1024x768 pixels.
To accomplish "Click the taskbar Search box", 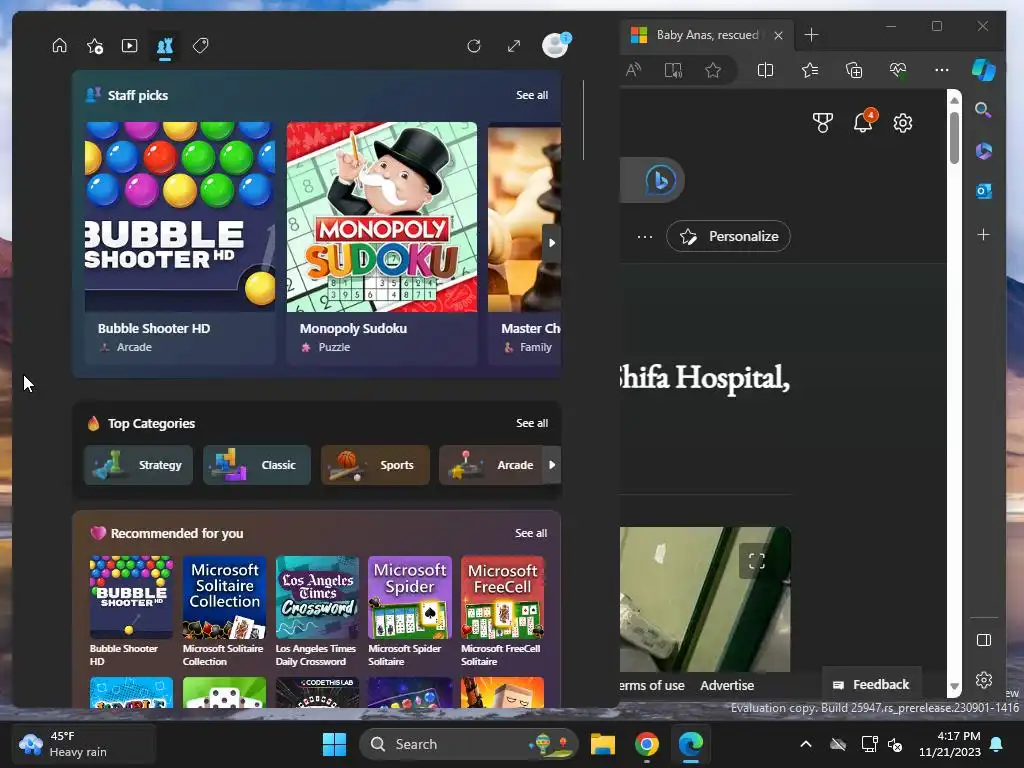I will coord(469,744).
